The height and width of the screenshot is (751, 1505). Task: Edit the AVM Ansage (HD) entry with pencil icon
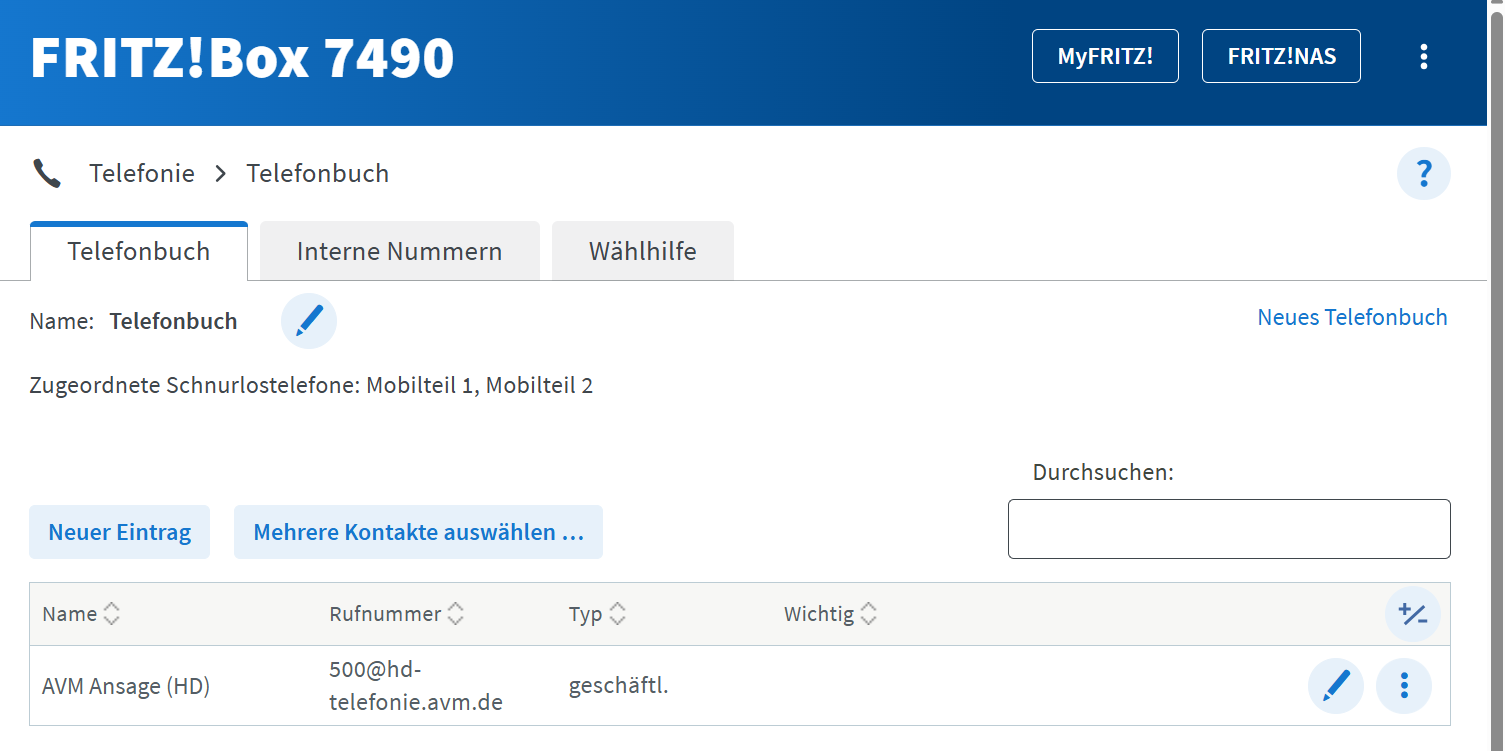point(1336,685)
